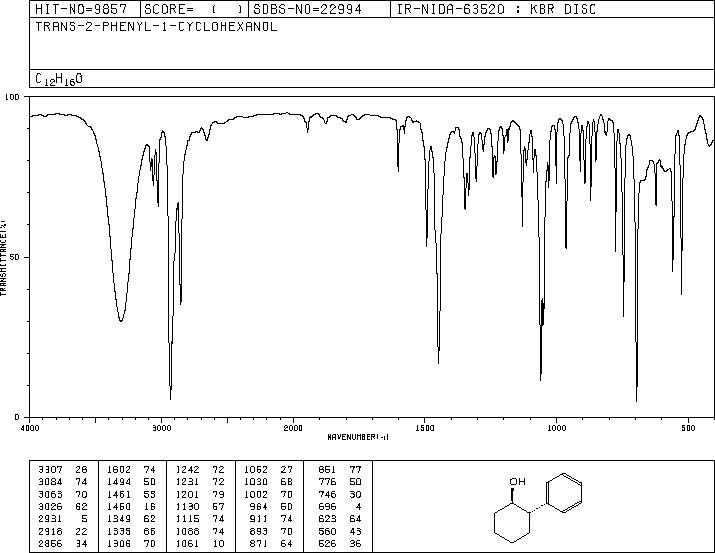Click the 623 peak table entry

tap(340, 519)
